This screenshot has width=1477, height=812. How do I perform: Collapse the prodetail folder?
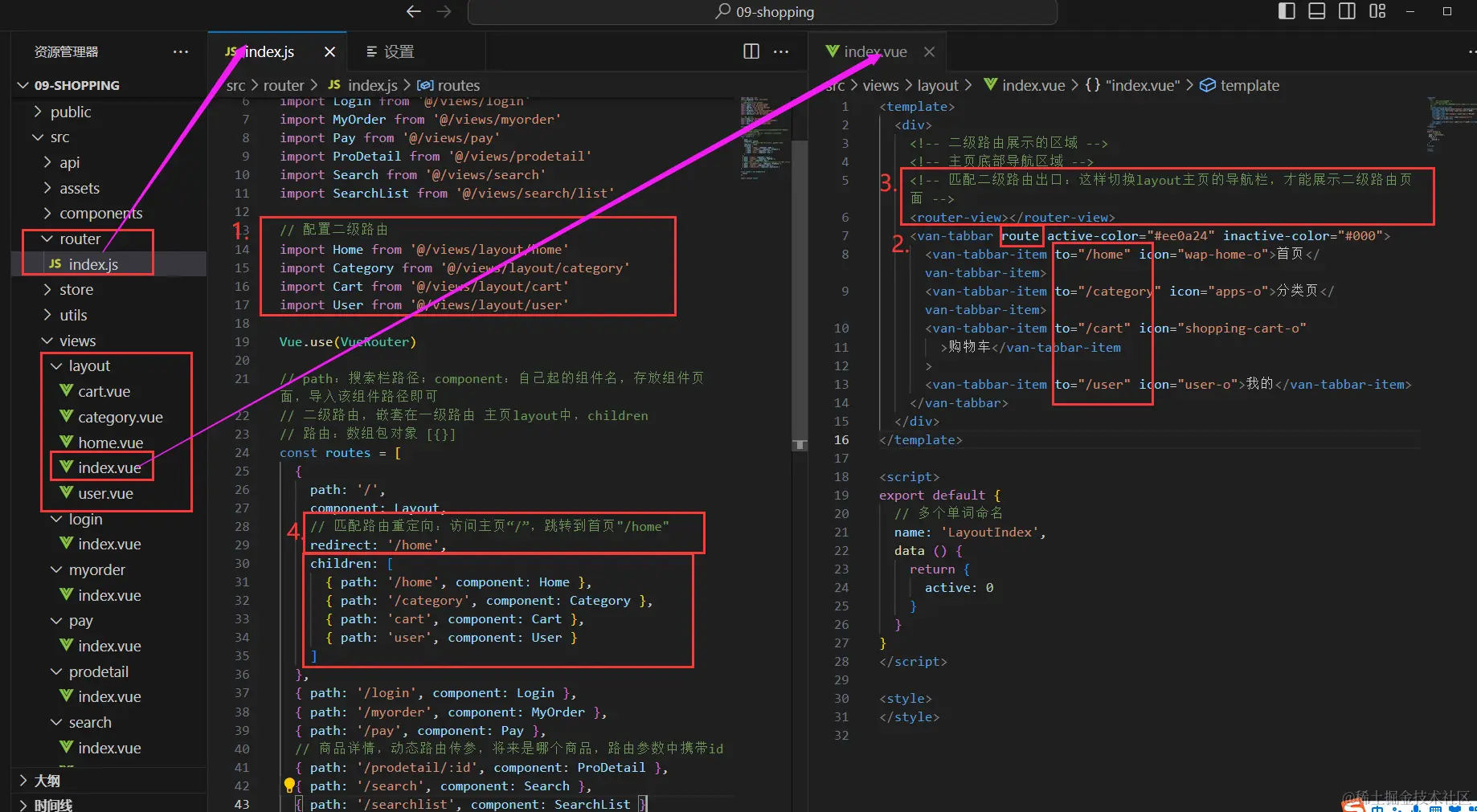[x=98, y=671]
